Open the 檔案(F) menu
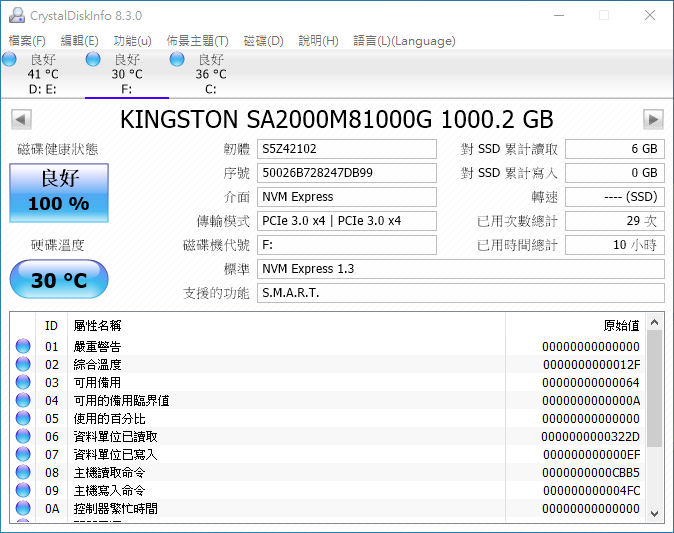The image size is (674, 533). click(x=27, y=41)
